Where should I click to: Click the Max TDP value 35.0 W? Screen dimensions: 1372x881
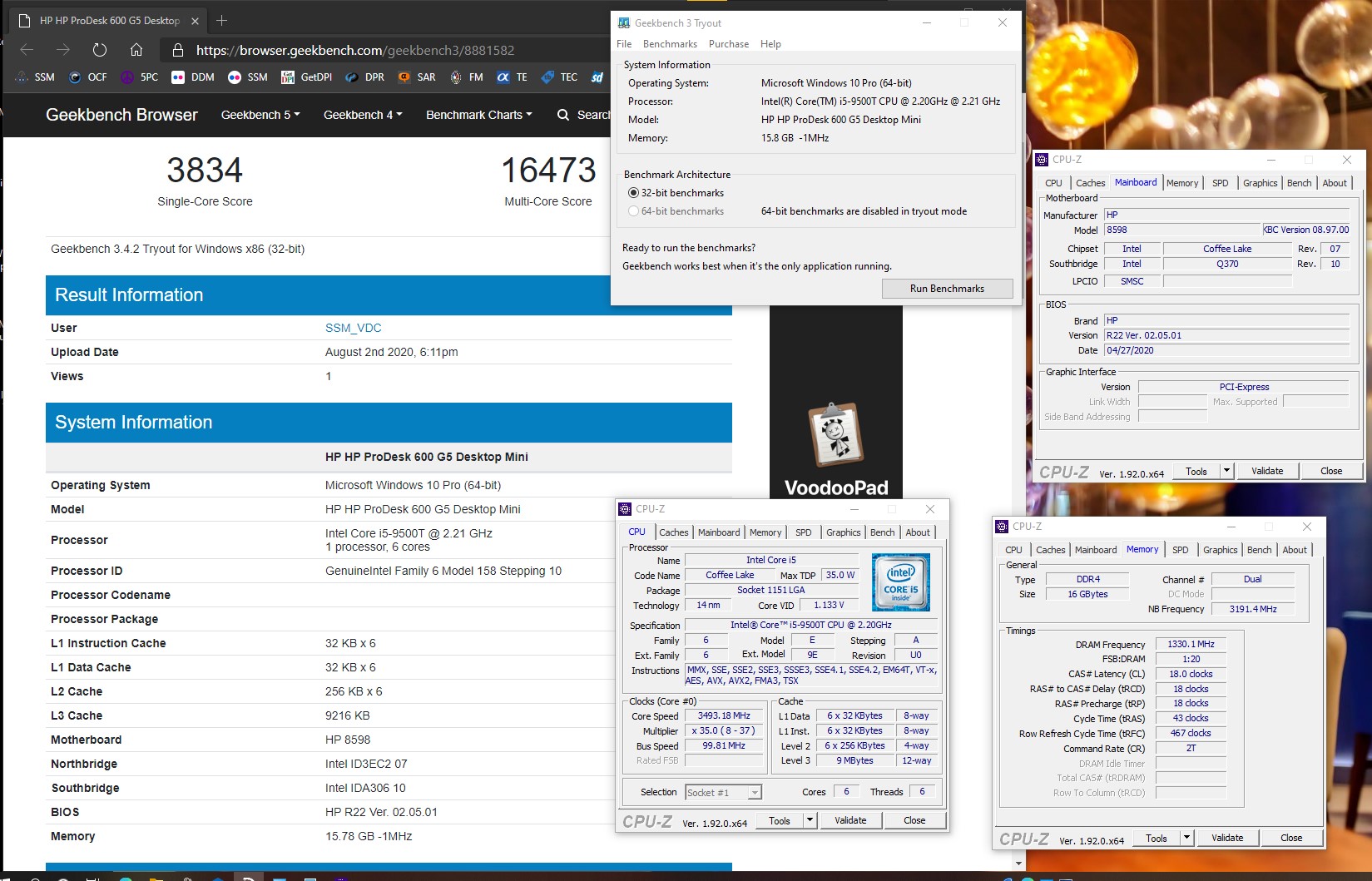pos(840,575)
